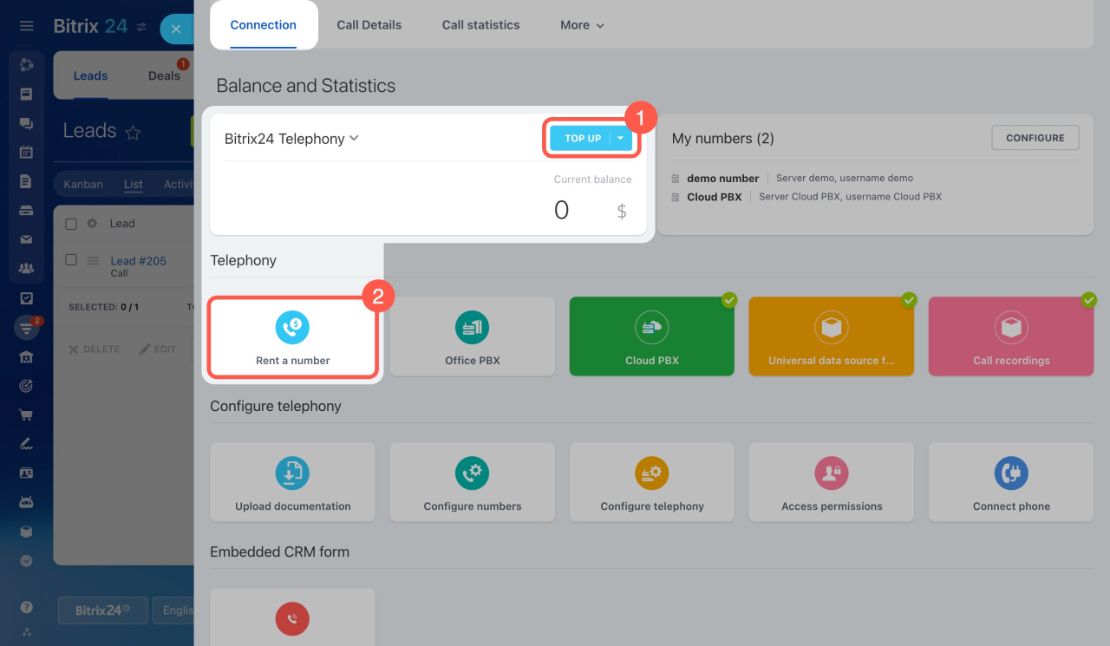
Task: Switch to the Deals tab
Action: [x=164, y=76]
